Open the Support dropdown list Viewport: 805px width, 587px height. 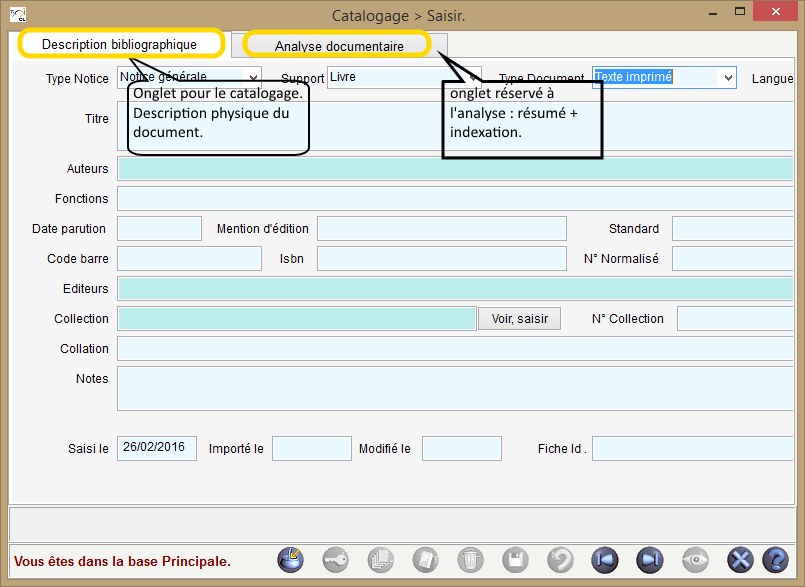point(474,78)
